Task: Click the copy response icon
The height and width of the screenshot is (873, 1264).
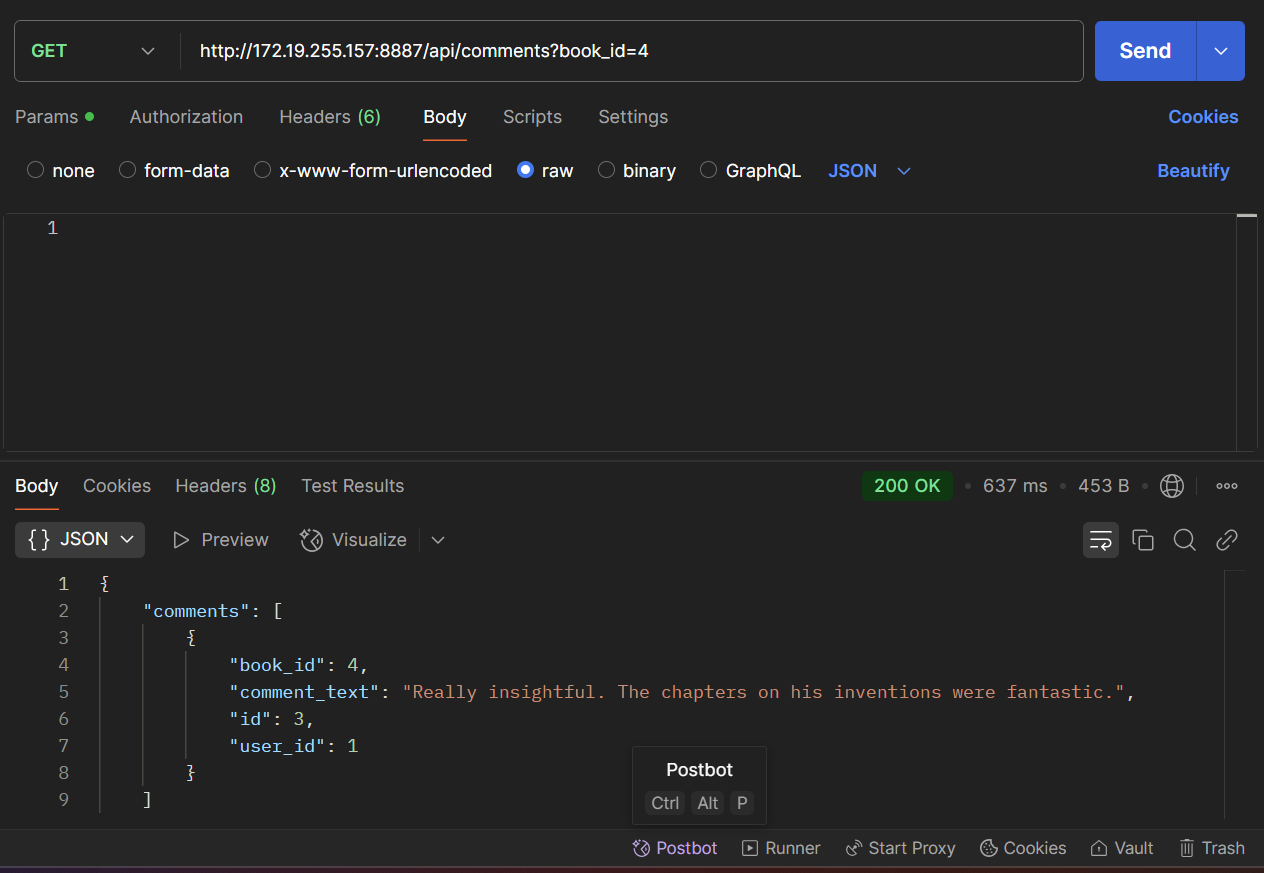Action: 1143,540
